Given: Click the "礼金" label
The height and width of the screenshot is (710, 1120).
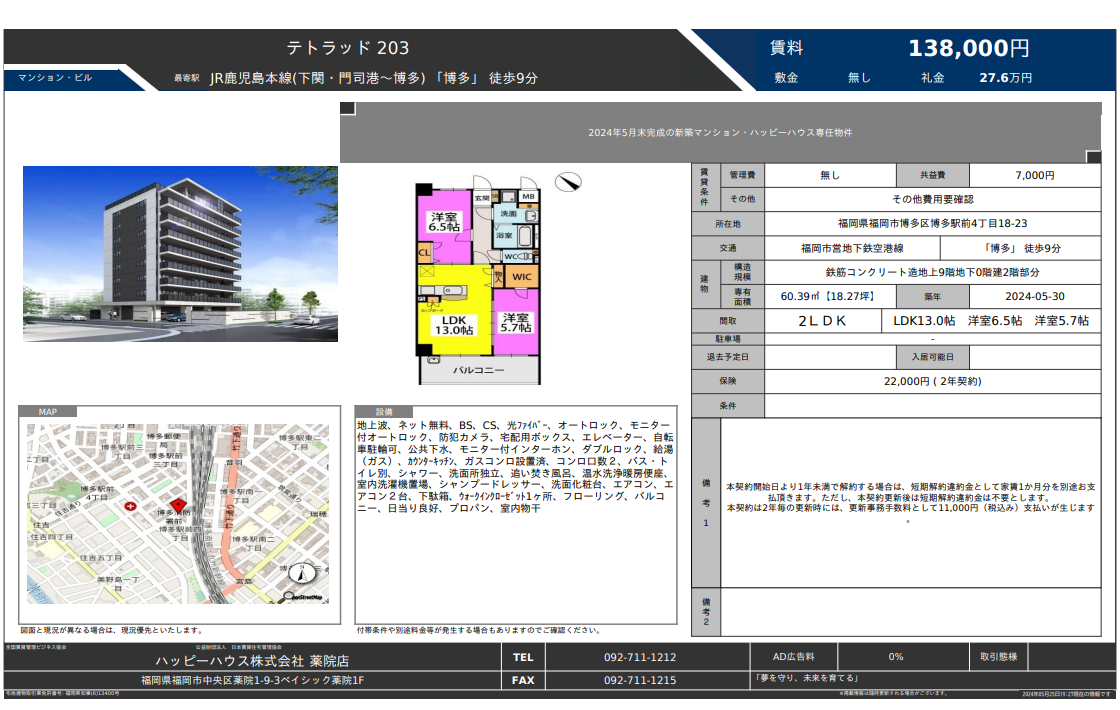Looking at the screenshot, I should [933, 77].
